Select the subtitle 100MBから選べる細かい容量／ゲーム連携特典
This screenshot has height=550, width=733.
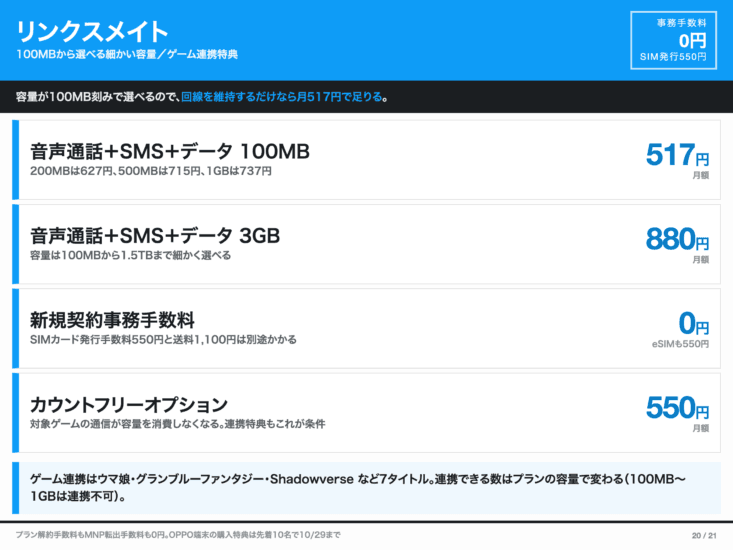pos(127,54)
